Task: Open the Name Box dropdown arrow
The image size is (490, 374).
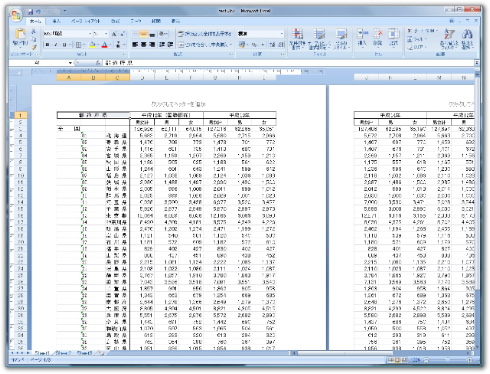Action: 70,63
